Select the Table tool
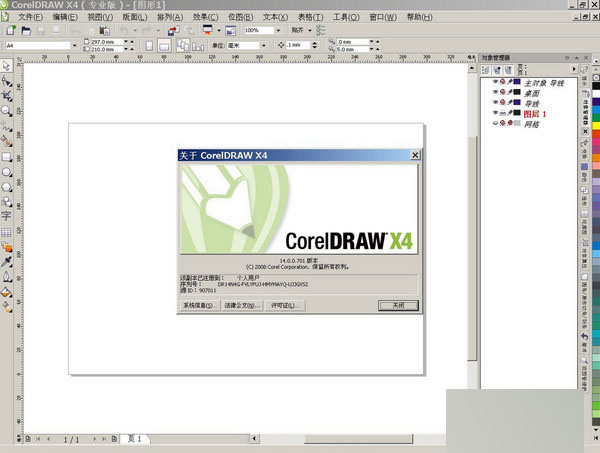 pyautogui.click(x=6, y=232)
